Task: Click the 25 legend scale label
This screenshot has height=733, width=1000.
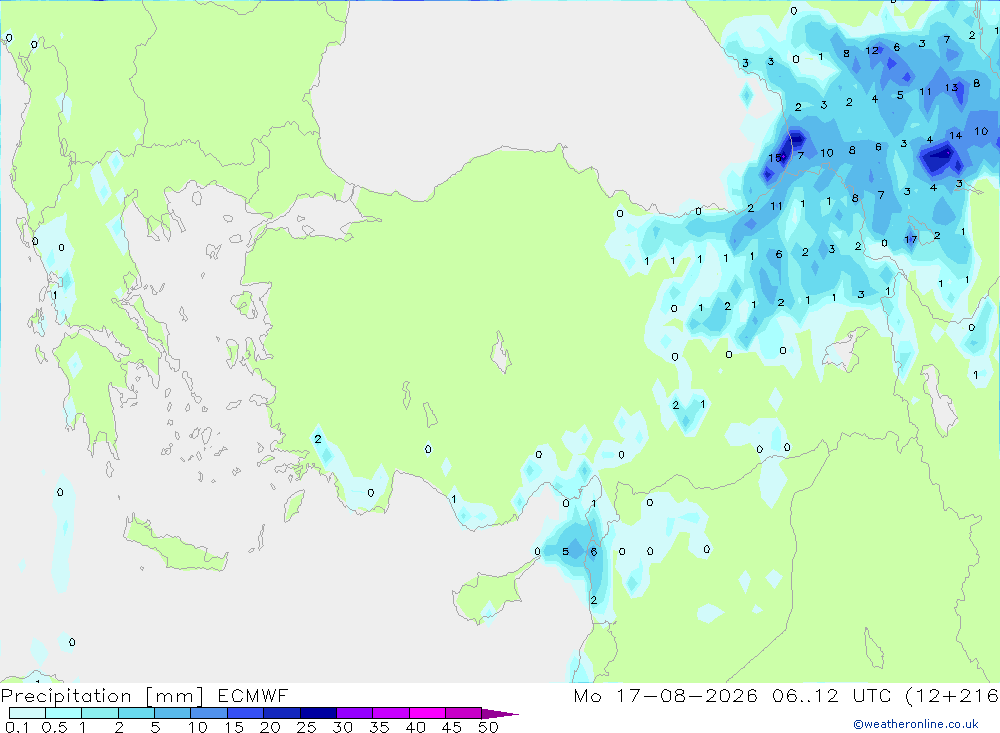Action: (x=306, y=727)
